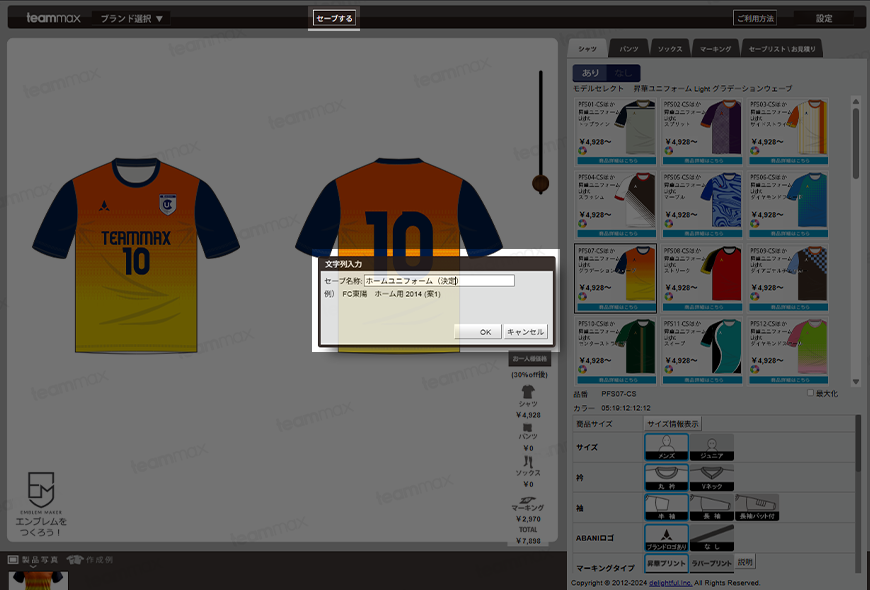This screenshot has height=590, width=870.
Task: Click キャンセル in the save name dialog
Action: pyautogui.click(x=525, y=332)
